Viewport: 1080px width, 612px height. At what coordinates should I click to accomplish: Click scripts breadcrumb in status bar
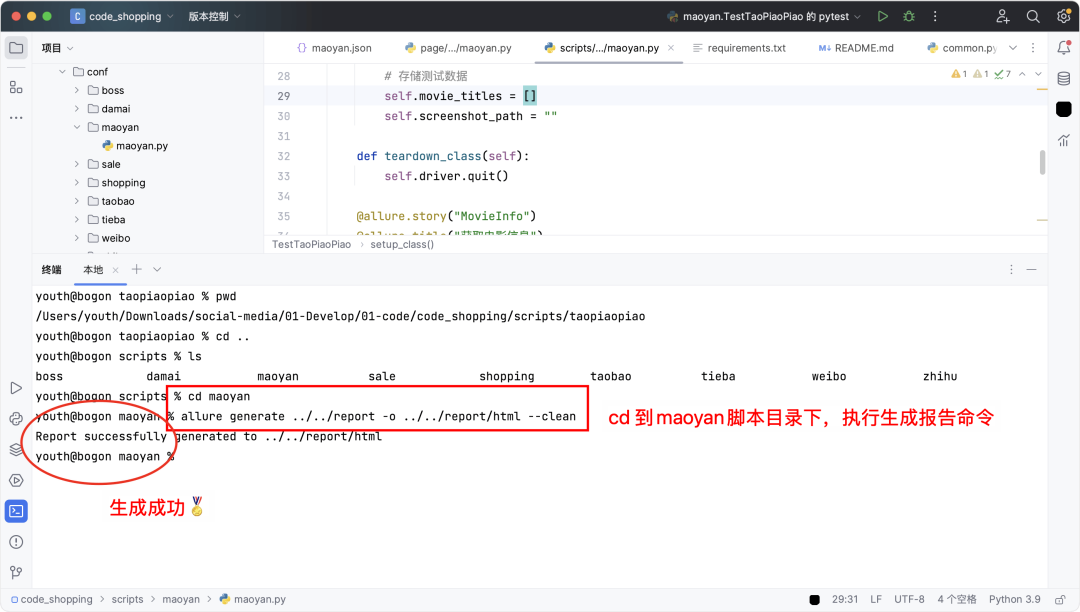(x=127, y=600)
